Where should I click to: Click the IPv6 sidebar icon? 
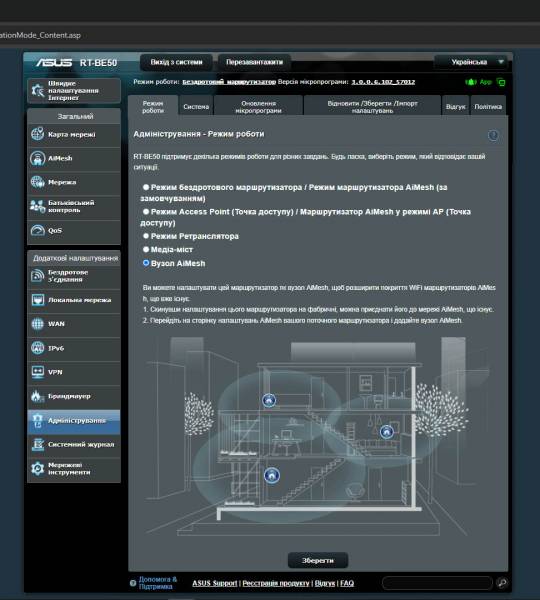(x=38, y=348)
